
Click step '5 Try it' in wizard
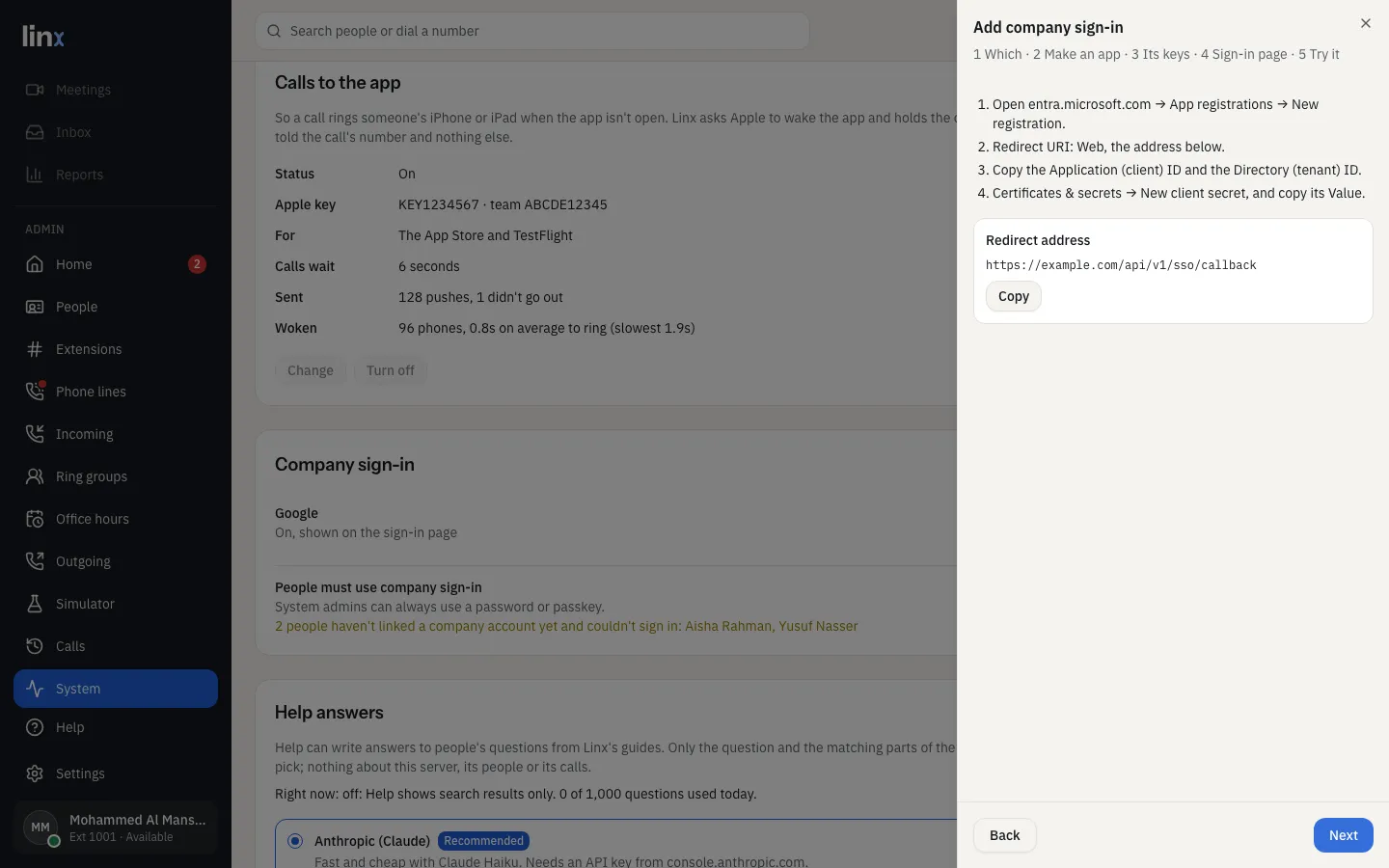(1319, 54)
